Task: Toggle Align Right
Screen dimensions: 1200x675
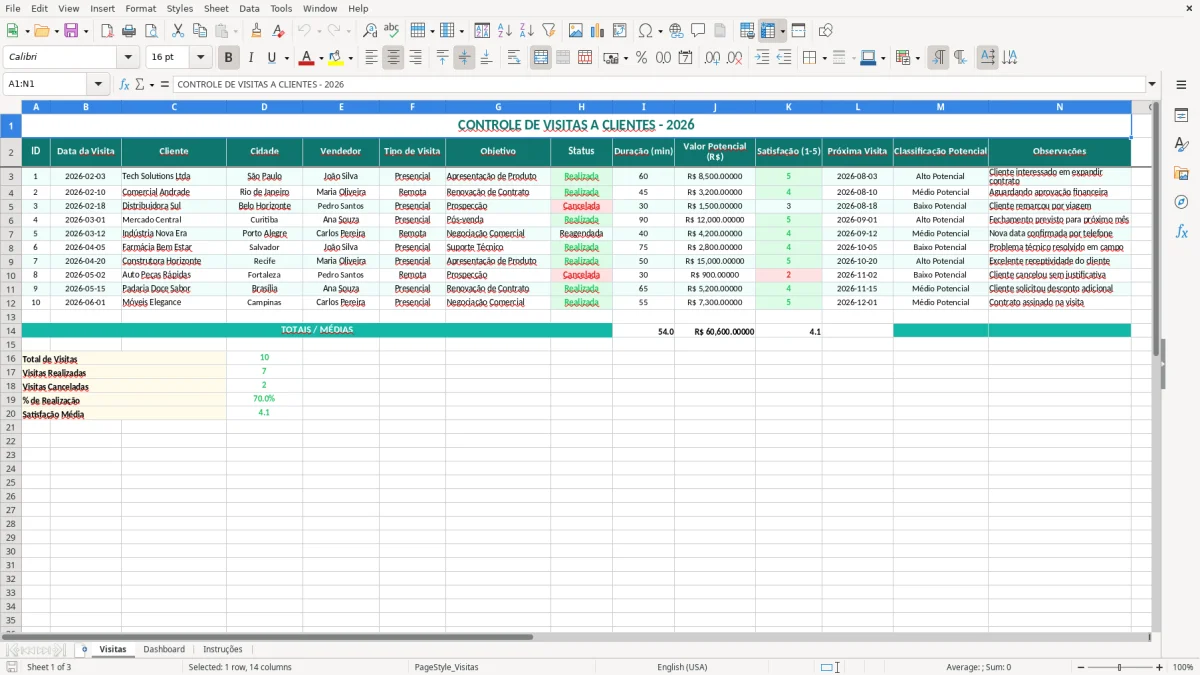Action: click(415, 58)
